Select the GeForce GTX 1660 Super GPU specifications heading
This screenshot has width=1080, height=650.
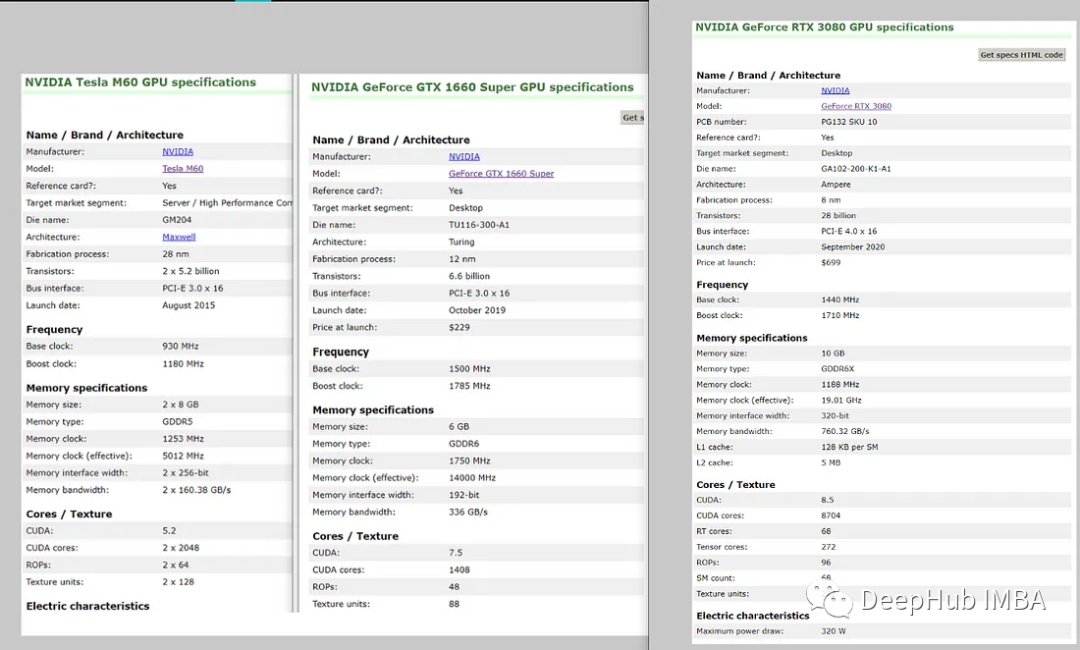pos(472,87)
